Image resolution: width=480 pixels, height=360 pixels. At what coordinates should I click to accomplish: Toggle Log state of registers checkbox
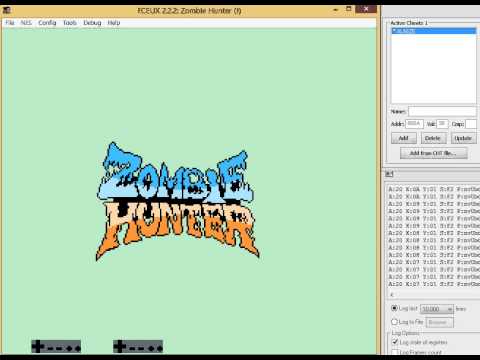pos(395,342)
